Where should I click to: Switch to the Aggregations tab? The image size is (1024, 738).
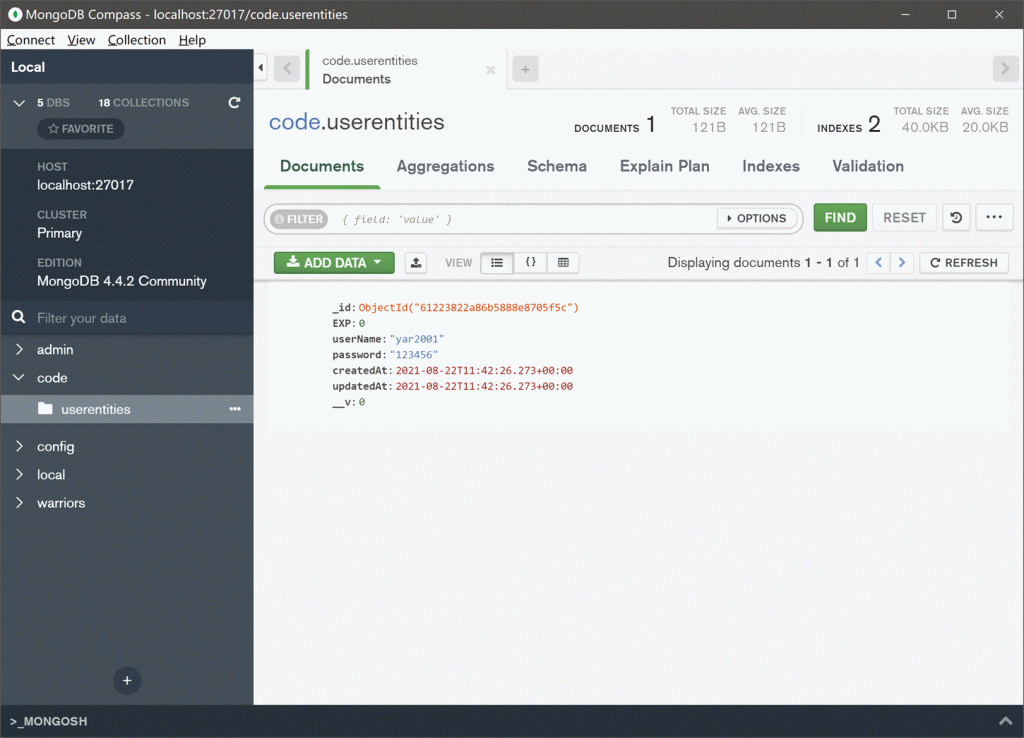[x=445, y=167]
